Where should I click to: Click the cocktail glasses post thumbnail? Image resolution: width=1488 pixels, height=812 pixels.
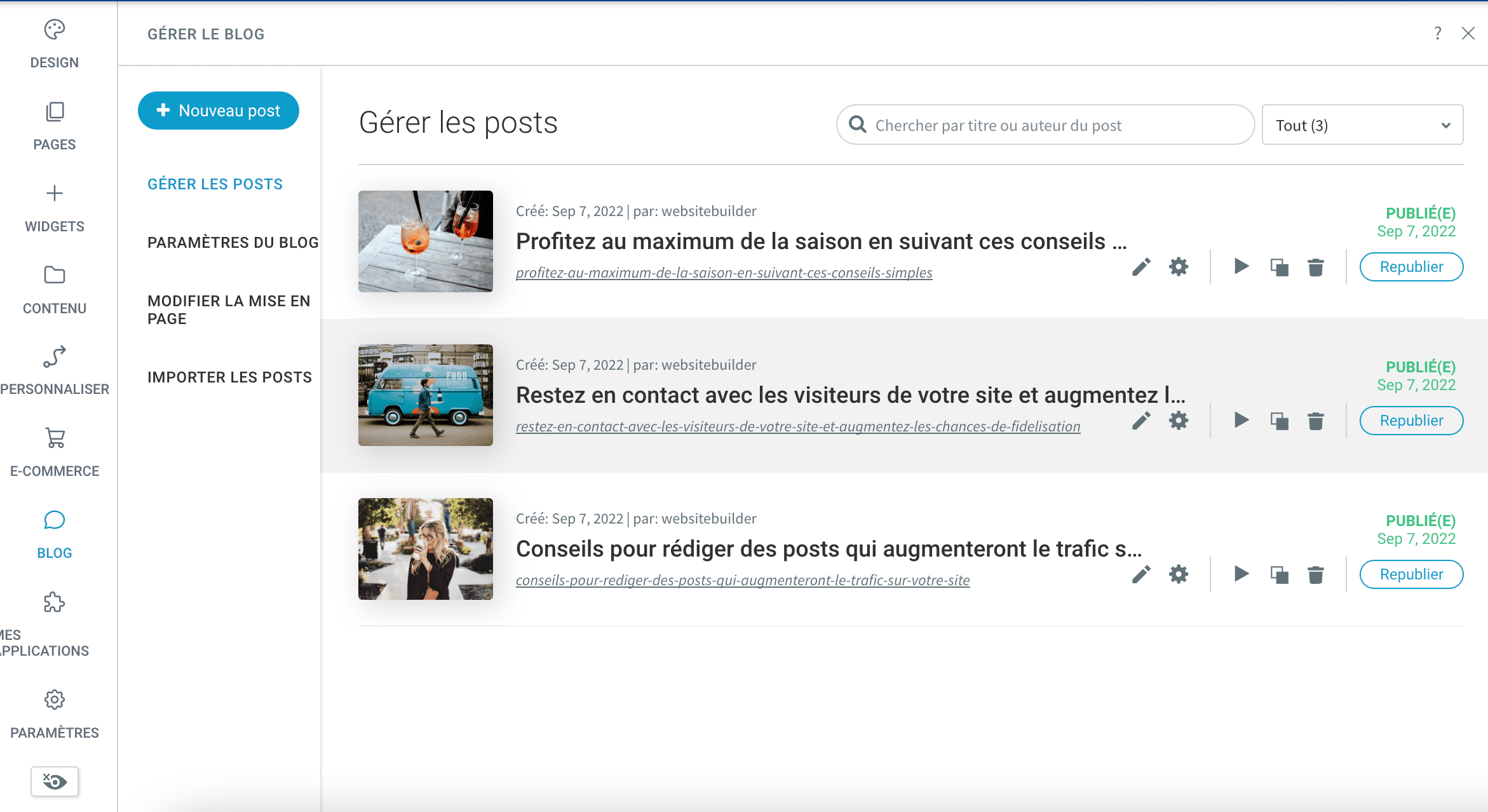coord(426,241)
